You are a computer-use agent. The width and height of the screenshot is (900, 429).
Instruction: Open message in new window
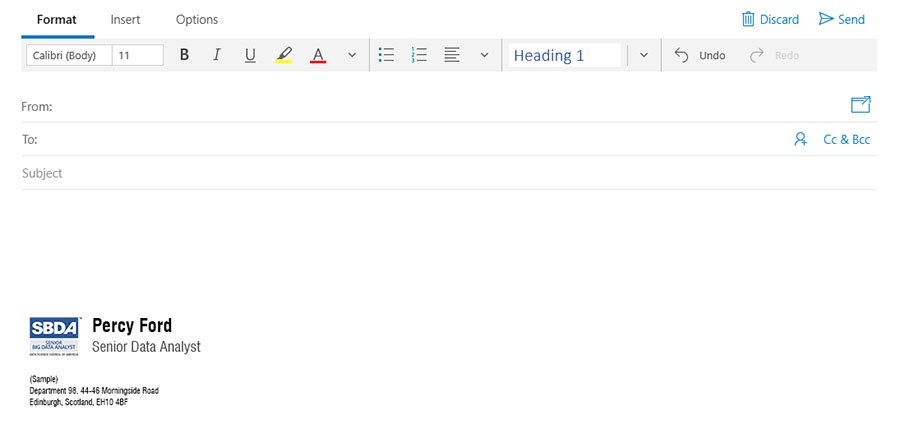click(x=860, y=105)
